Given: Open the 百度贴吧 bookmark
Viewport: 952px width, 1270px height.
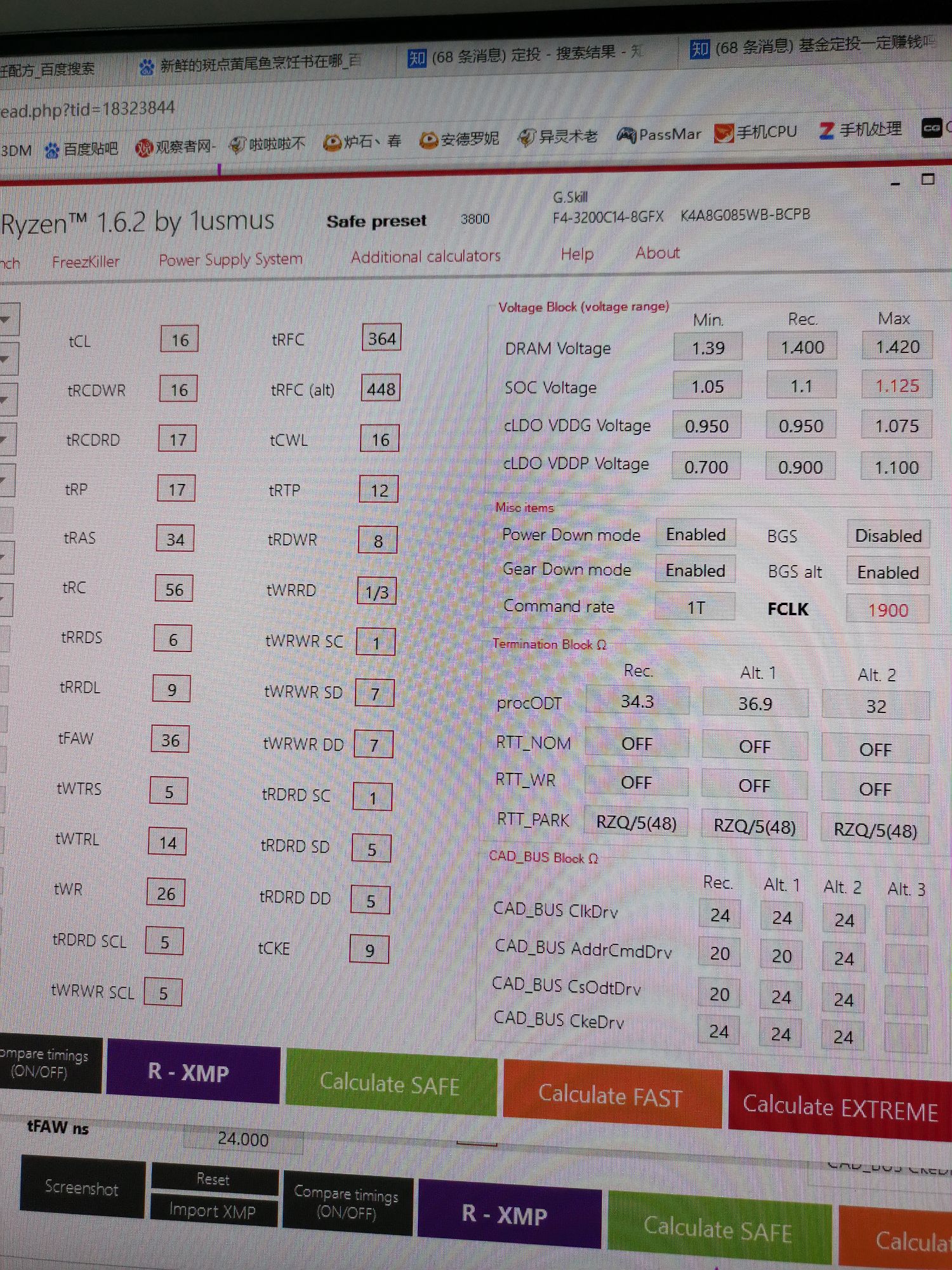Looking at the screenshot, I should (x=81, y=149).
